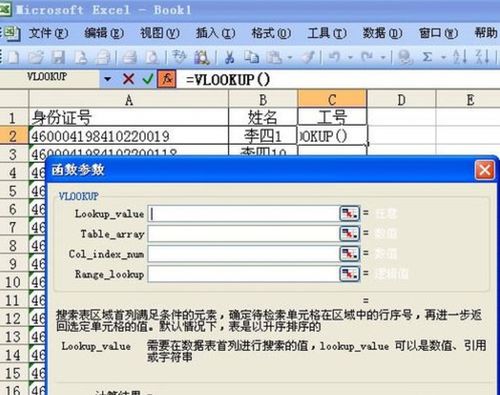Click the Research binoculars toolbar icon
This screenshot has width=500, height=395.
click(202, 57)
